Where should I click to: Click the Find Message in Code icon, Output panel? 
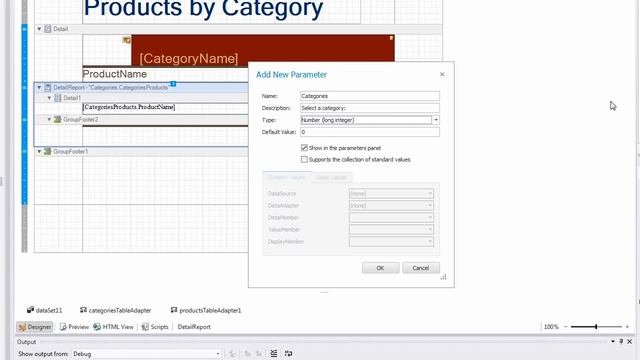(x=233, y=353)
